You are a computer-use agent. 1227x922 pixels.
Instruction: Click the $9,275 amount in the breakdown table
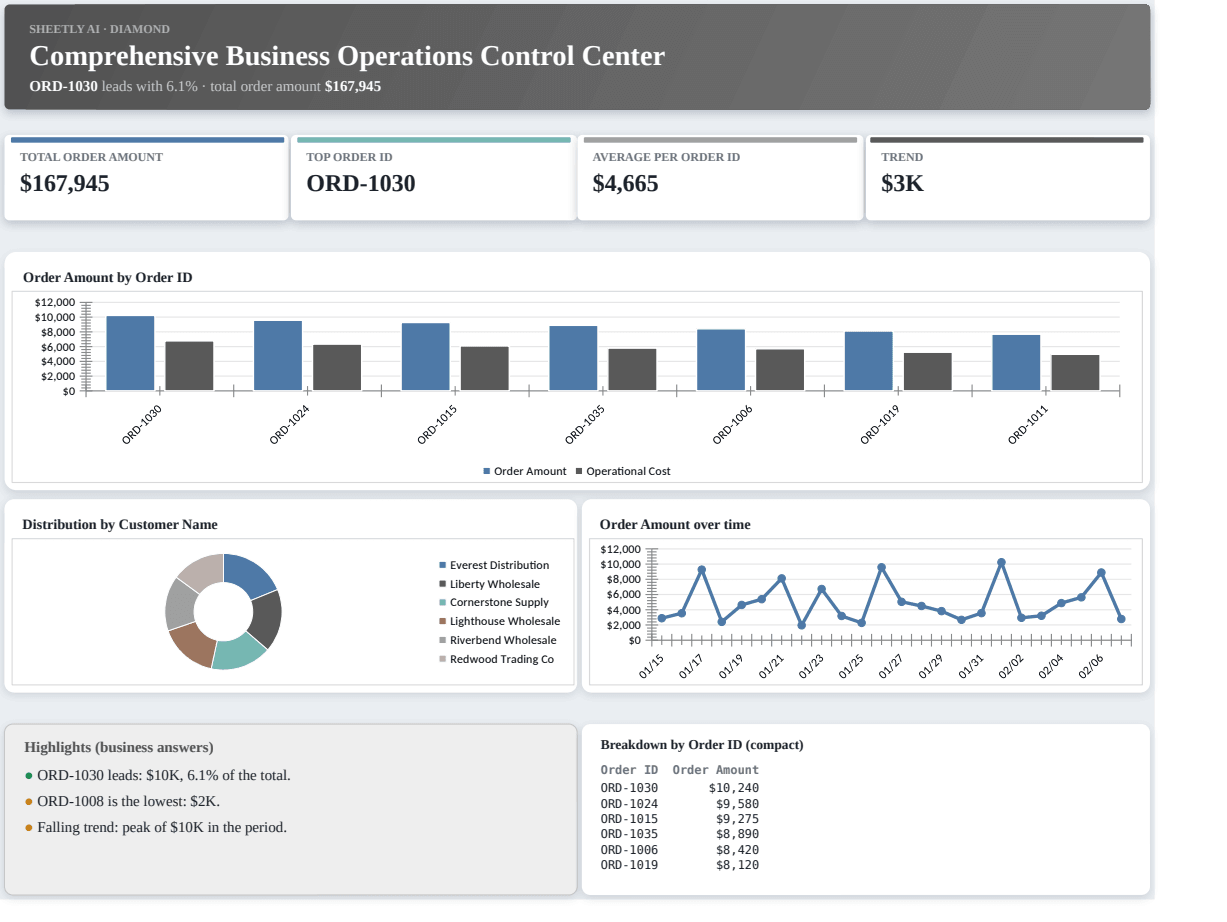tap(737, 819)
